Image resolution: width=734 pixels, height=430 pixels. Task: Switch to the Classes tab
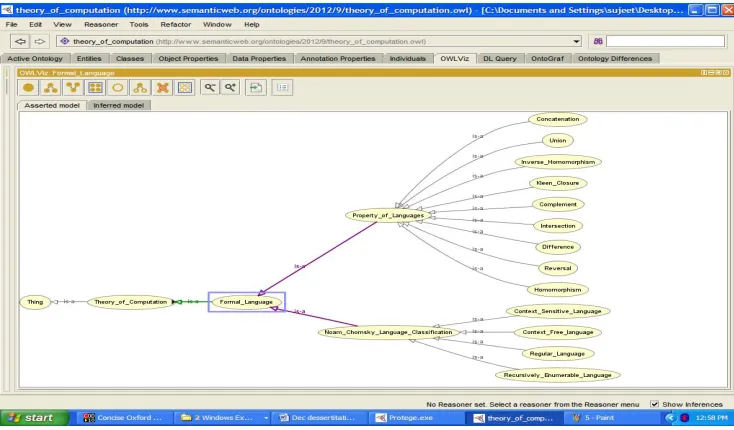click(x=130, y=58)
